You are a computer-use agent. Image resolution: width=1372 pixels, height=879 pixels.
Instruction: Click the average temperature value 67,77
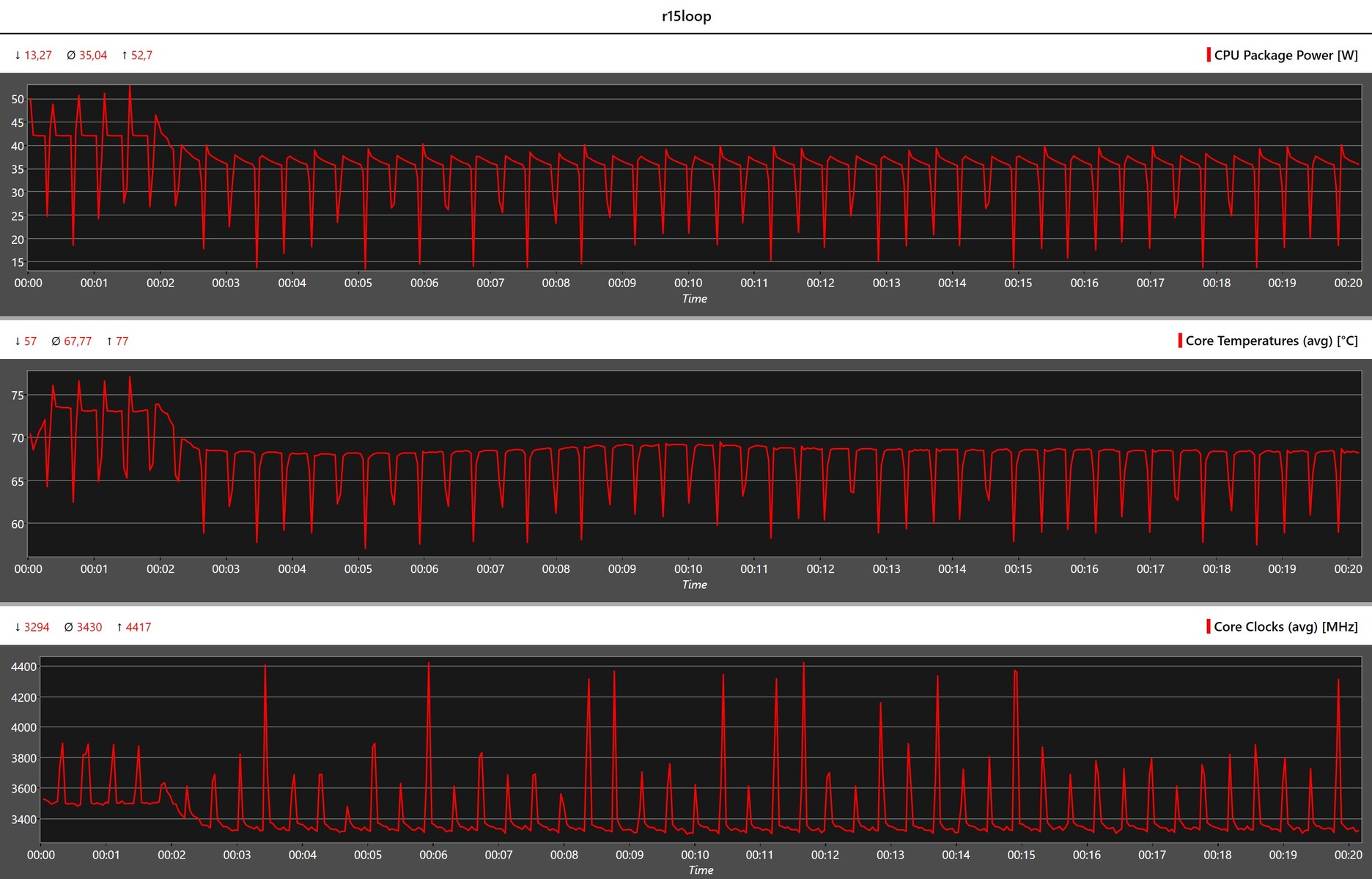pyautogui.click(x=78, y=341)
